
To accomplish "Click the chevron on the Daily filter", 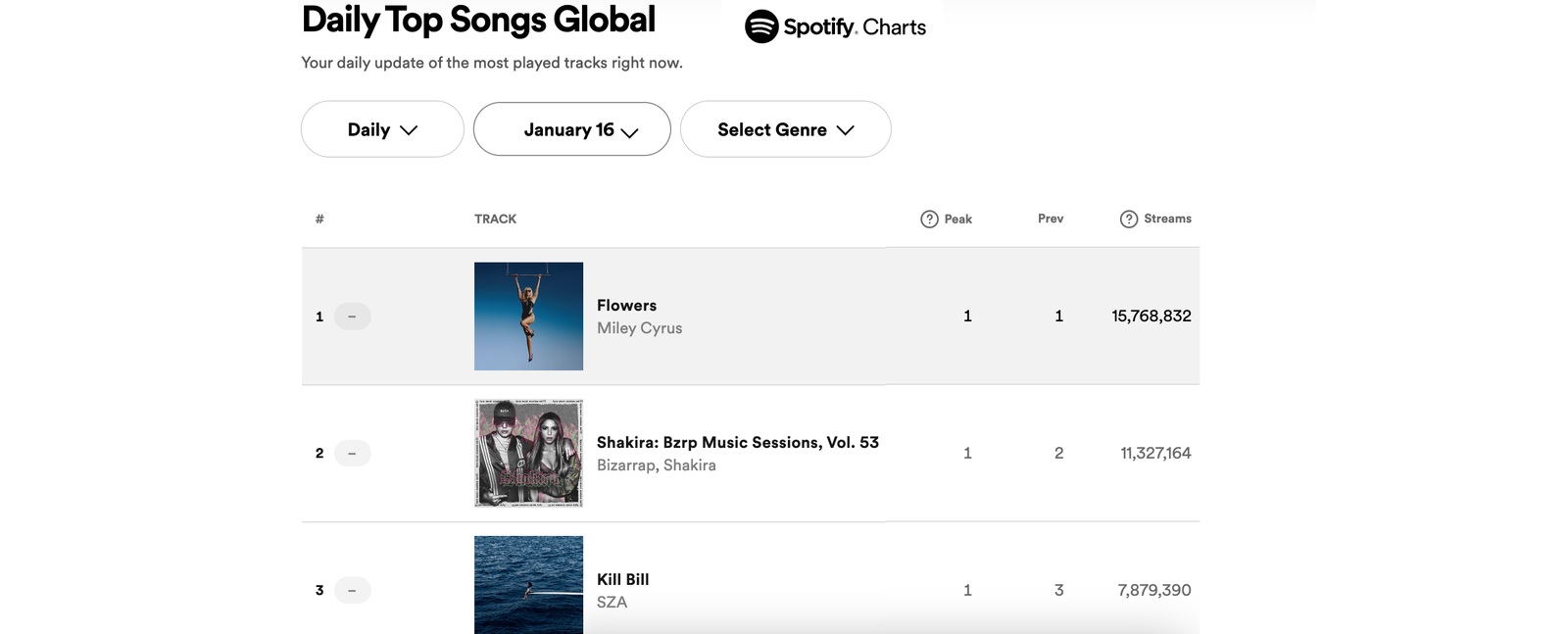I will pos(412,128).
